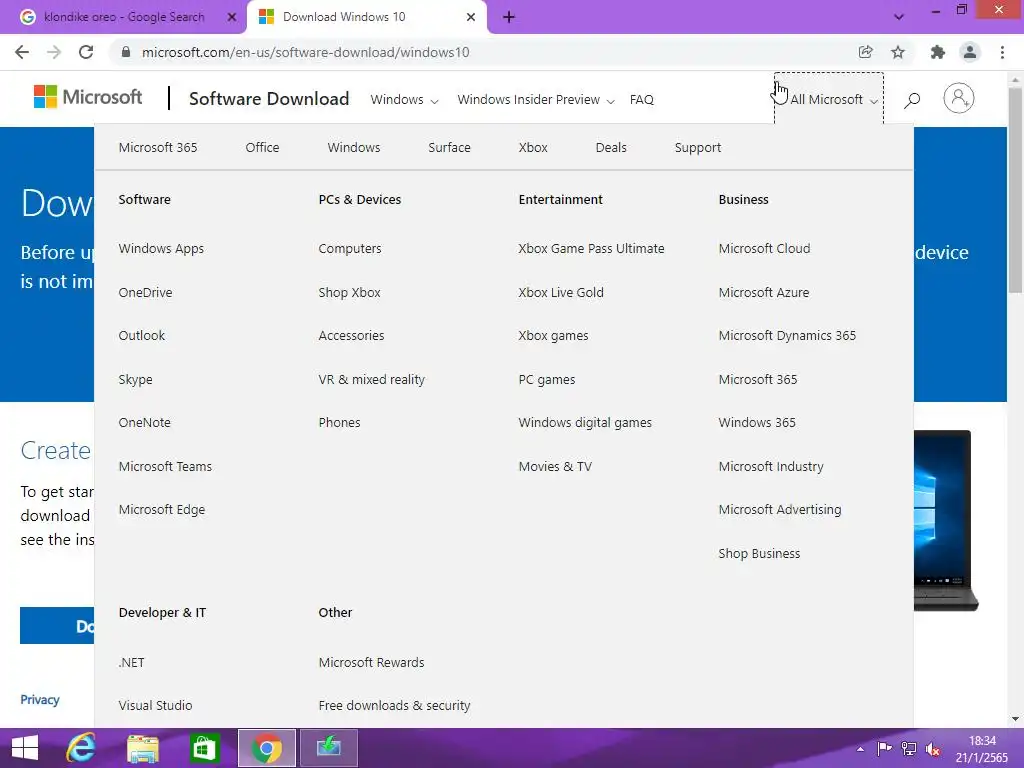1024x768 pixels.
Task: Select Support from the menu
Action: tap(698, 148)
